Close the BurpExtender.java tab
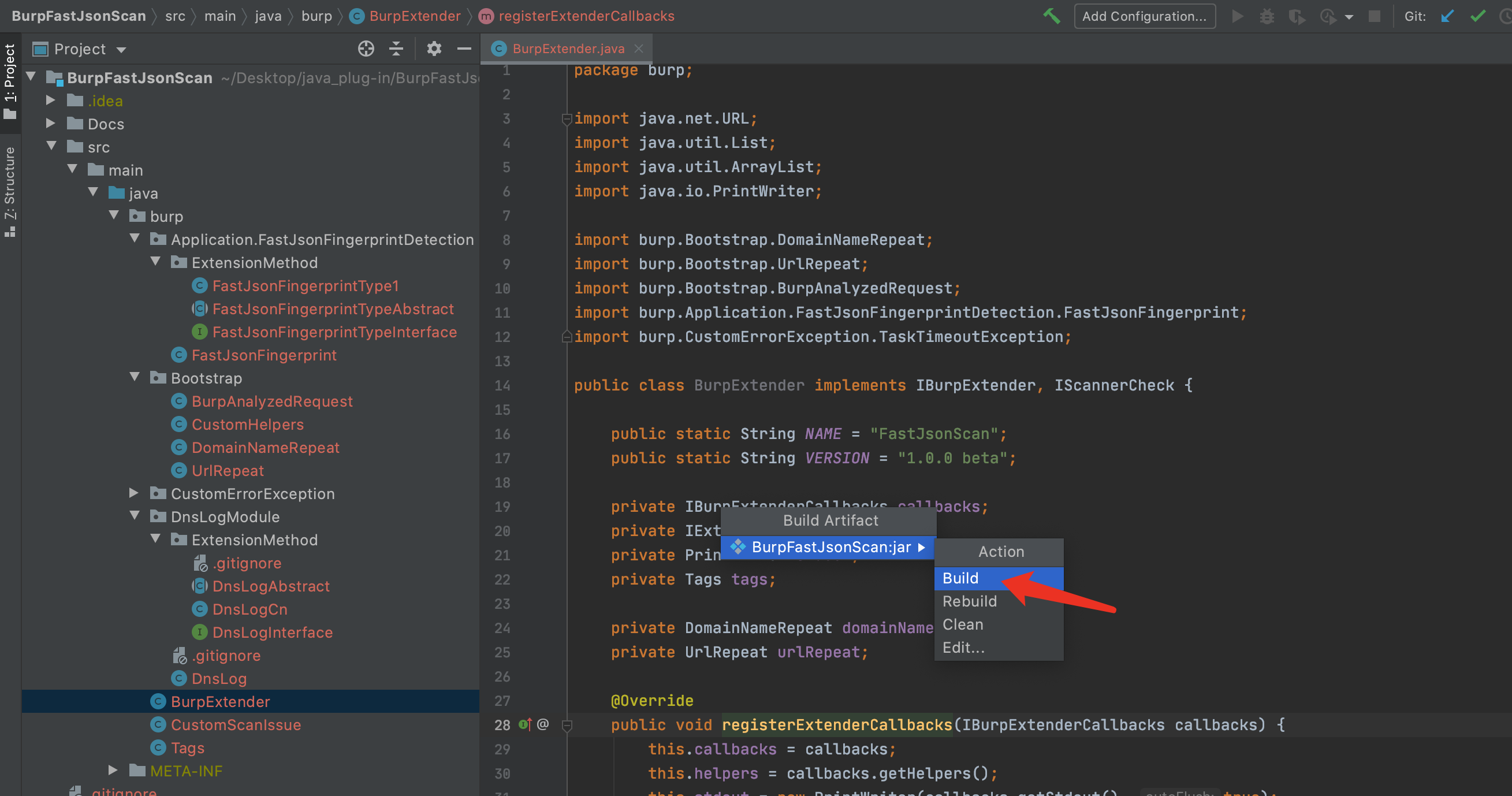Viewport: 1512px width, 796px height. (639, 49)
